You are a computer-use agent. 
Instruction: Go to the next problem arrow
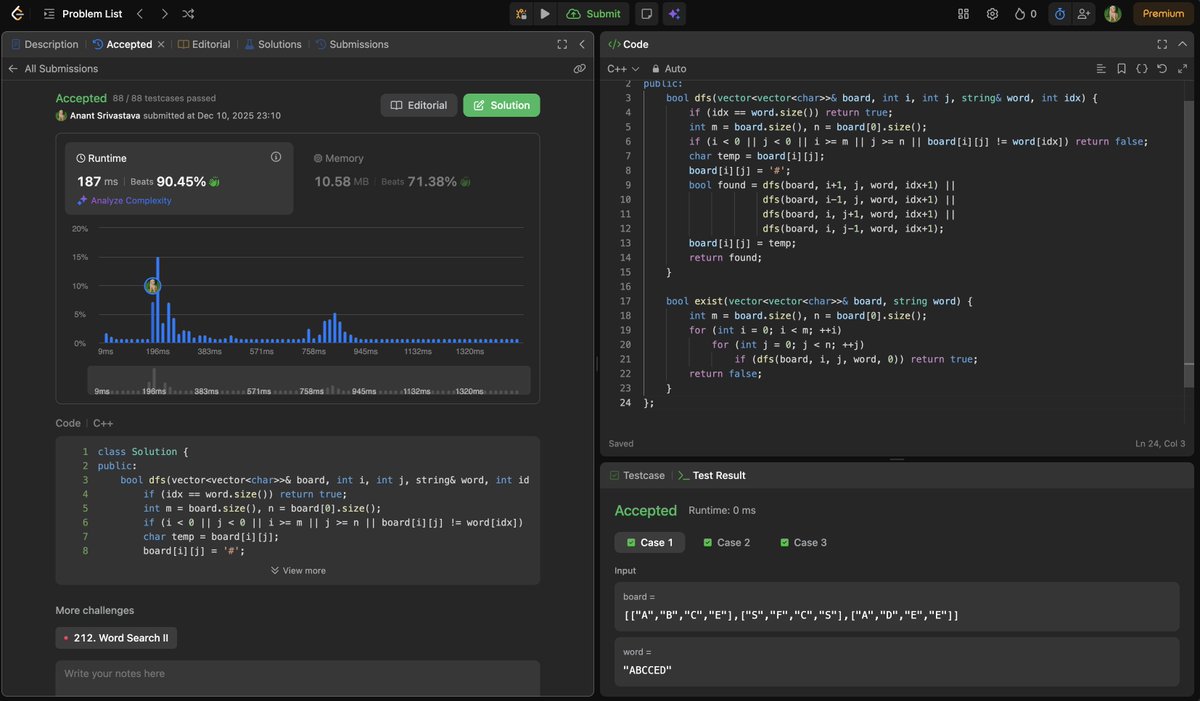164,14
